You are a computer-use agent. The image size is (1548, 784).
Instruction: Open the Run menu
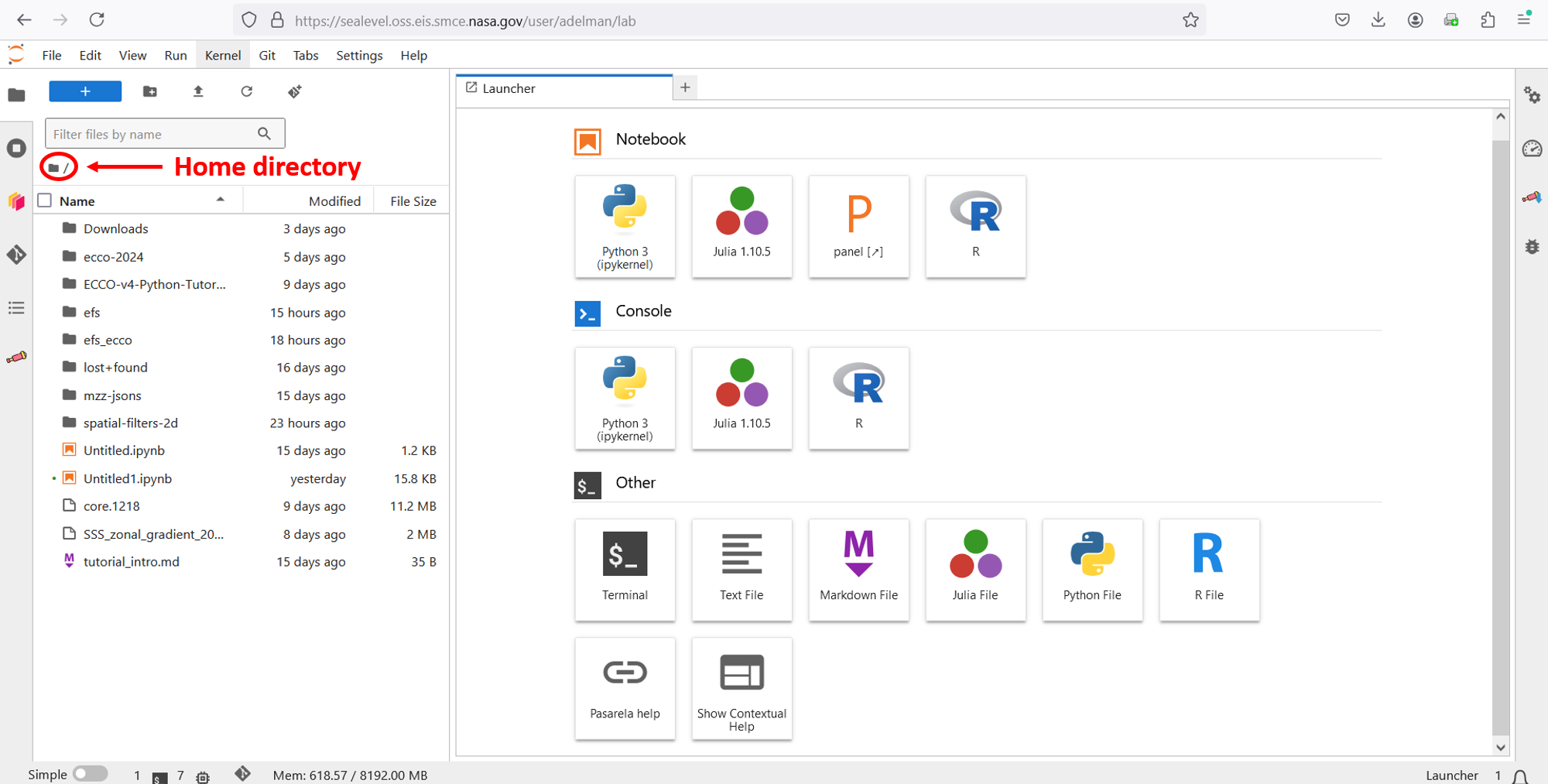pos(176,55)
